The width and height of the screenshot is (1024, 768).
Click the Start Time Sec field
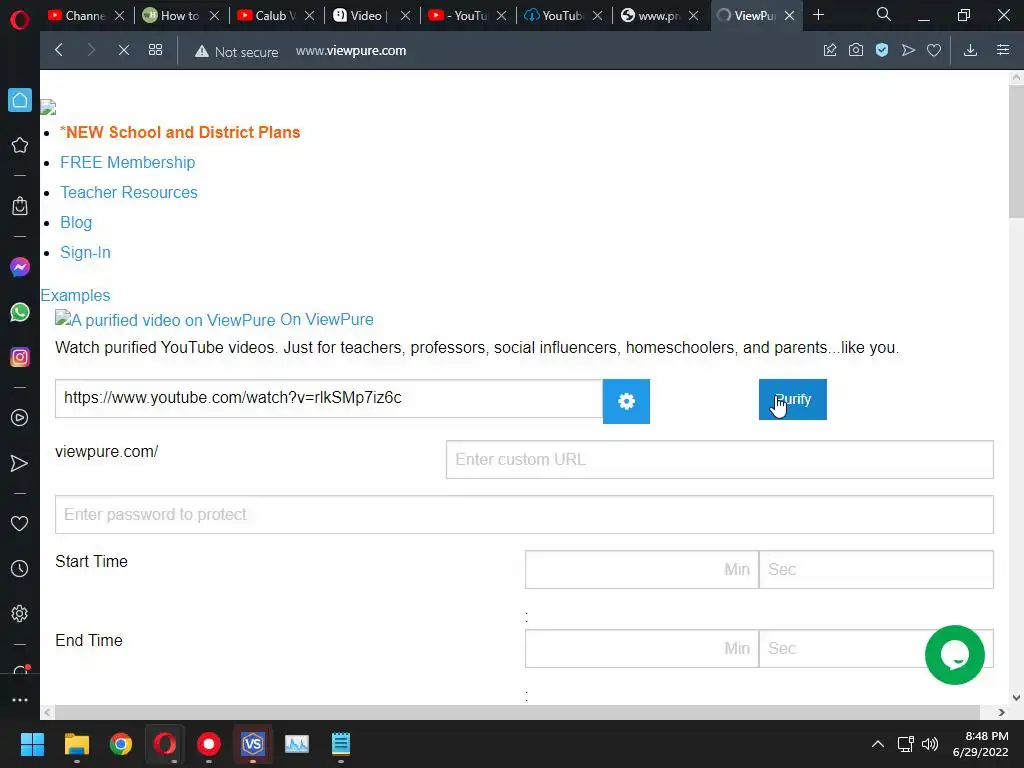pyautogui.click(x=876, y=569)
